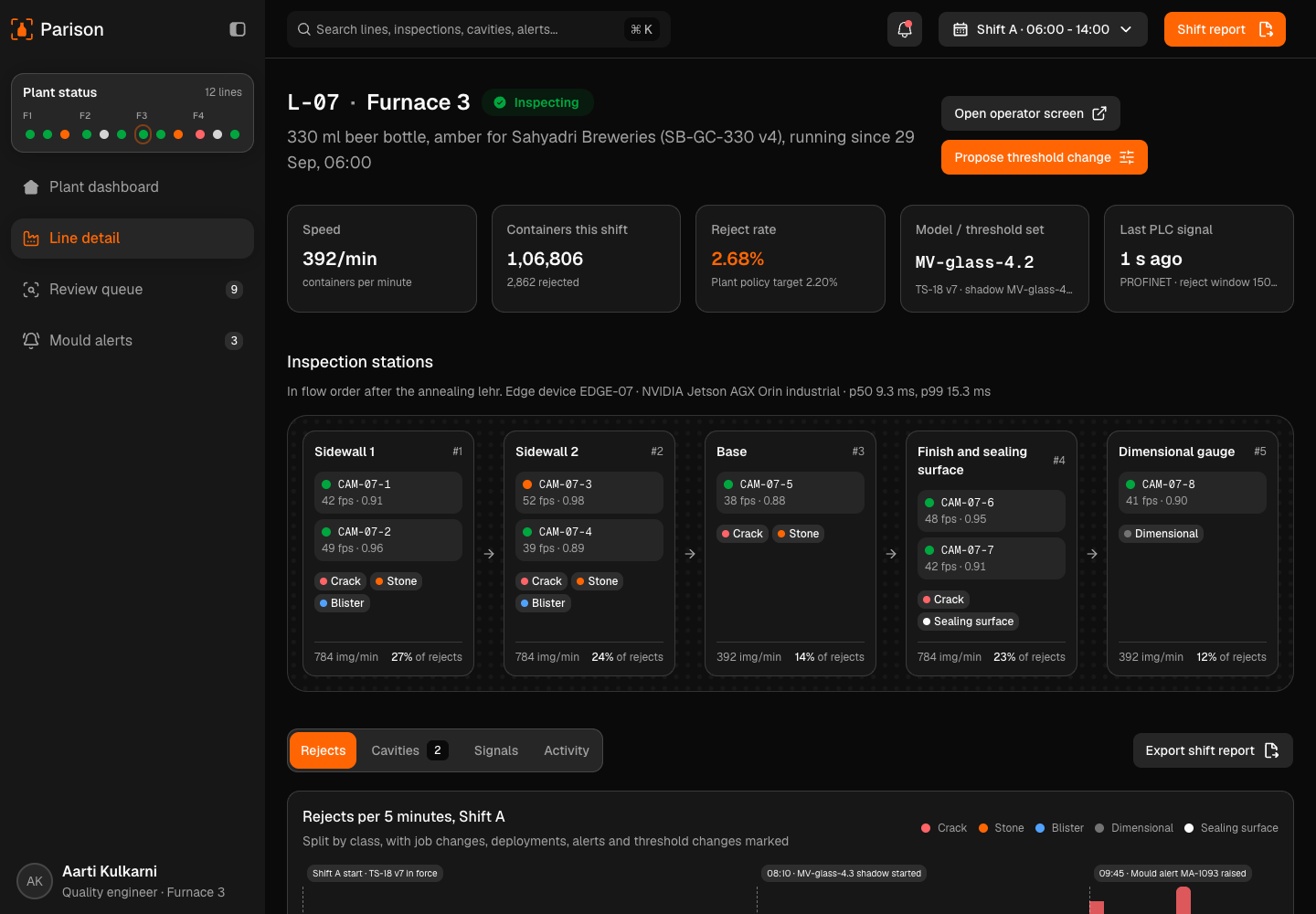Open Review queue in sidebar

click(x=133, y=290)
